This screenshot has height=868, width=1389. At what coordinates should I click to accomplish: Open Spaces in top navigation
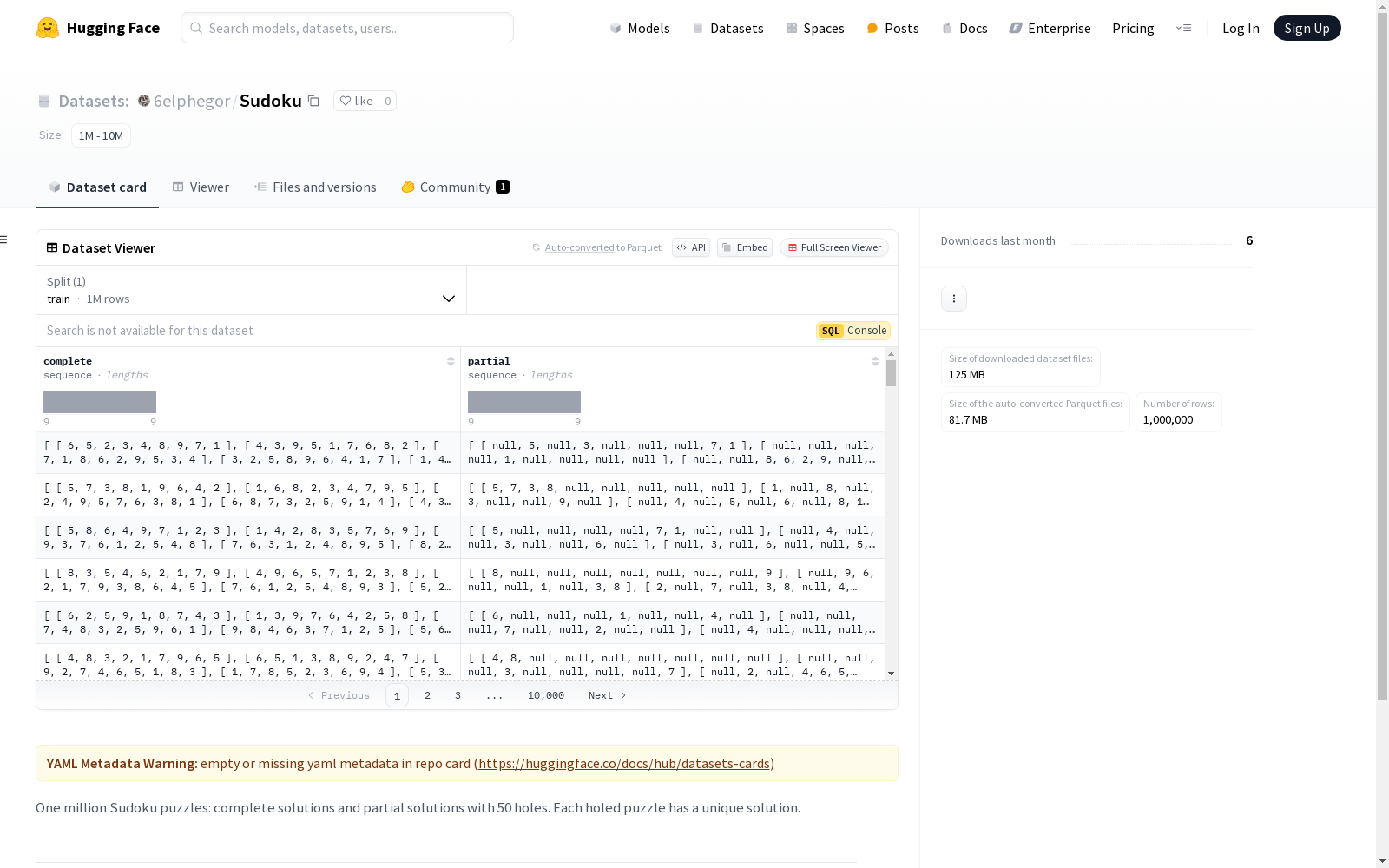click(815, 28)
